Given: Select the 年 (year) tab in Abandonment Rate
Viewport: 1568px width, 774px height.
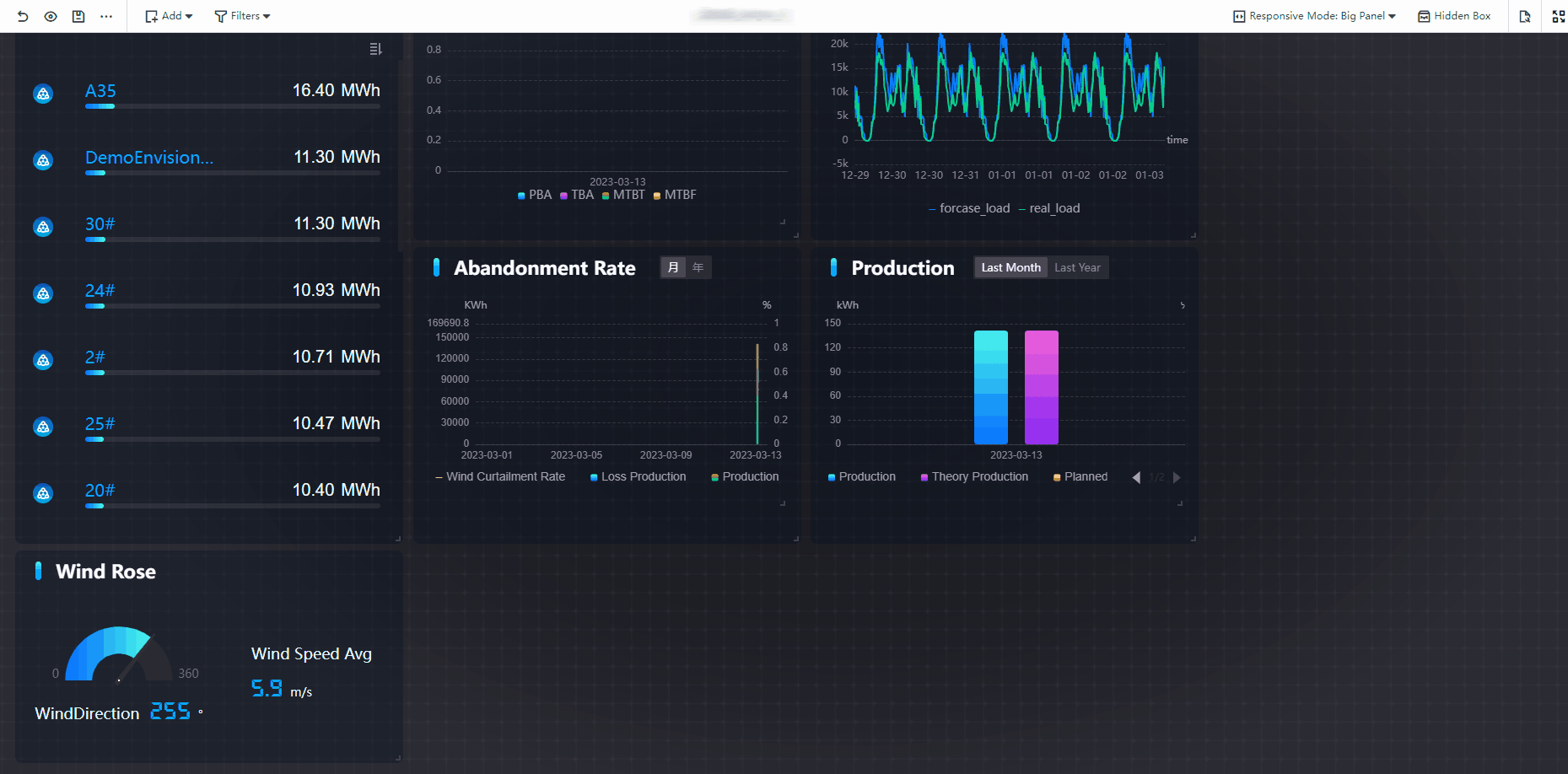Looking at the screenshot, I should click(698, 268).
